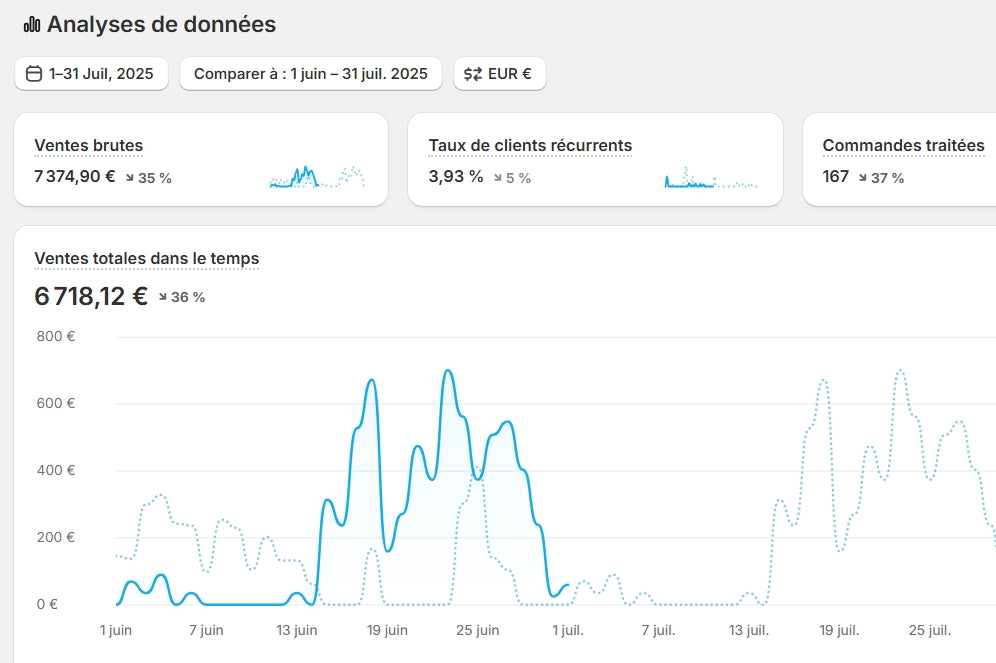Open the Comparer à date range selector
Screen dimensions: 996x663
pyautogui.click(x=311, y=74)
